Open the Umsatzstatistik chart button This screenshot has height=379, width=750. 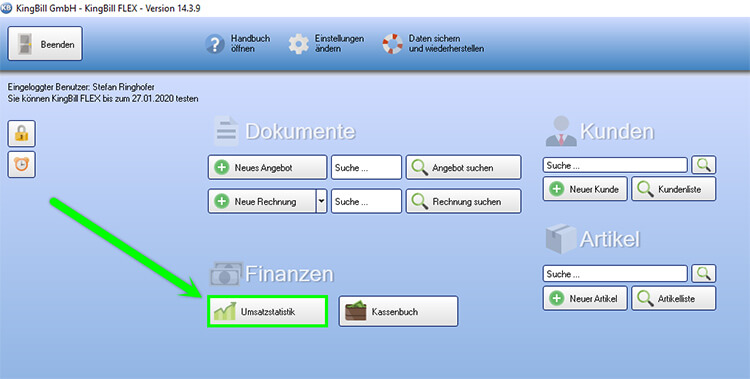point(268,312)
